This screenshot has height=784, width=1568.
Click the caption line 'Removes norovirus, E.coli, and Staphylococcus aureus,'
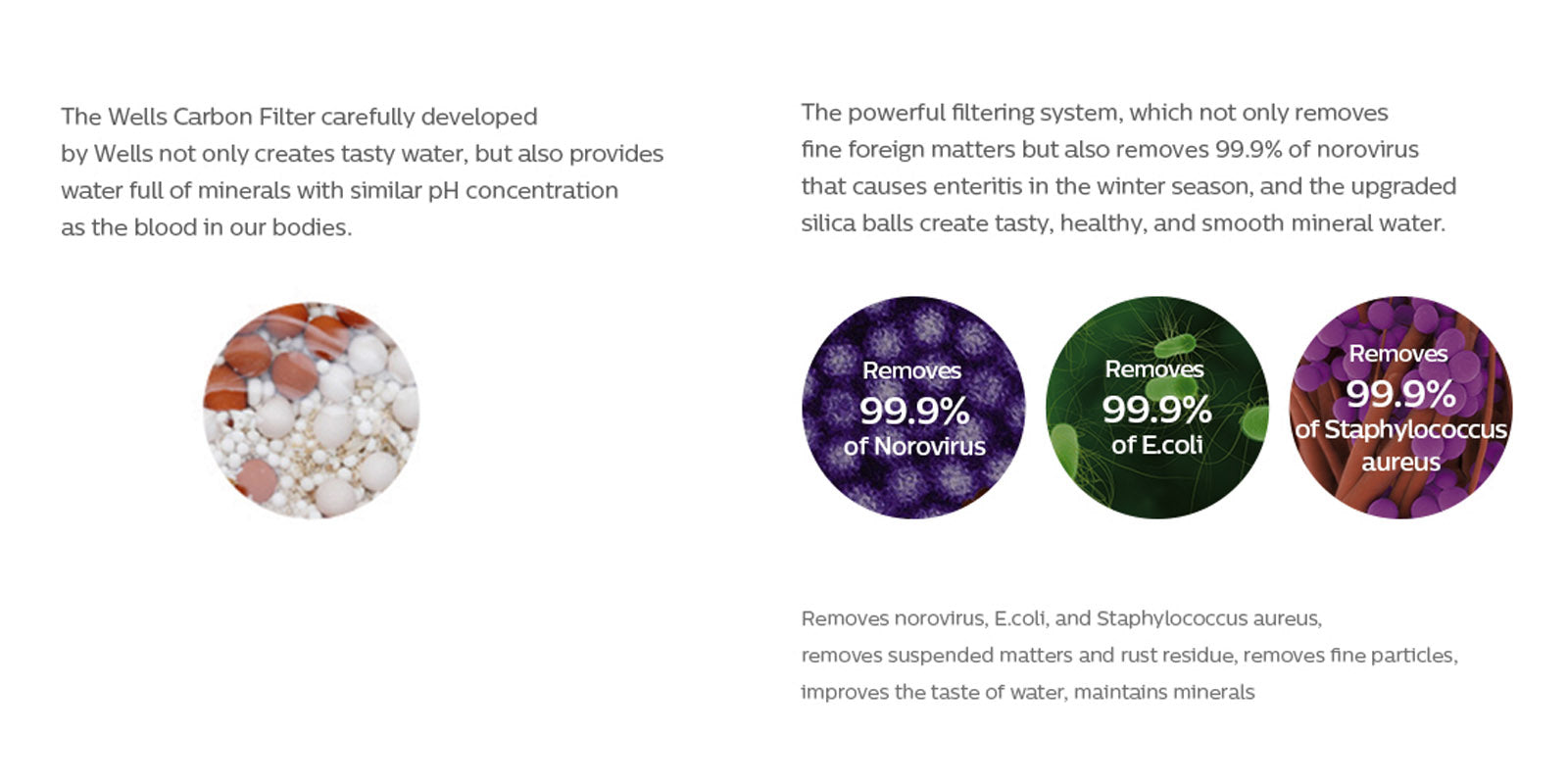click(1060, 618)
